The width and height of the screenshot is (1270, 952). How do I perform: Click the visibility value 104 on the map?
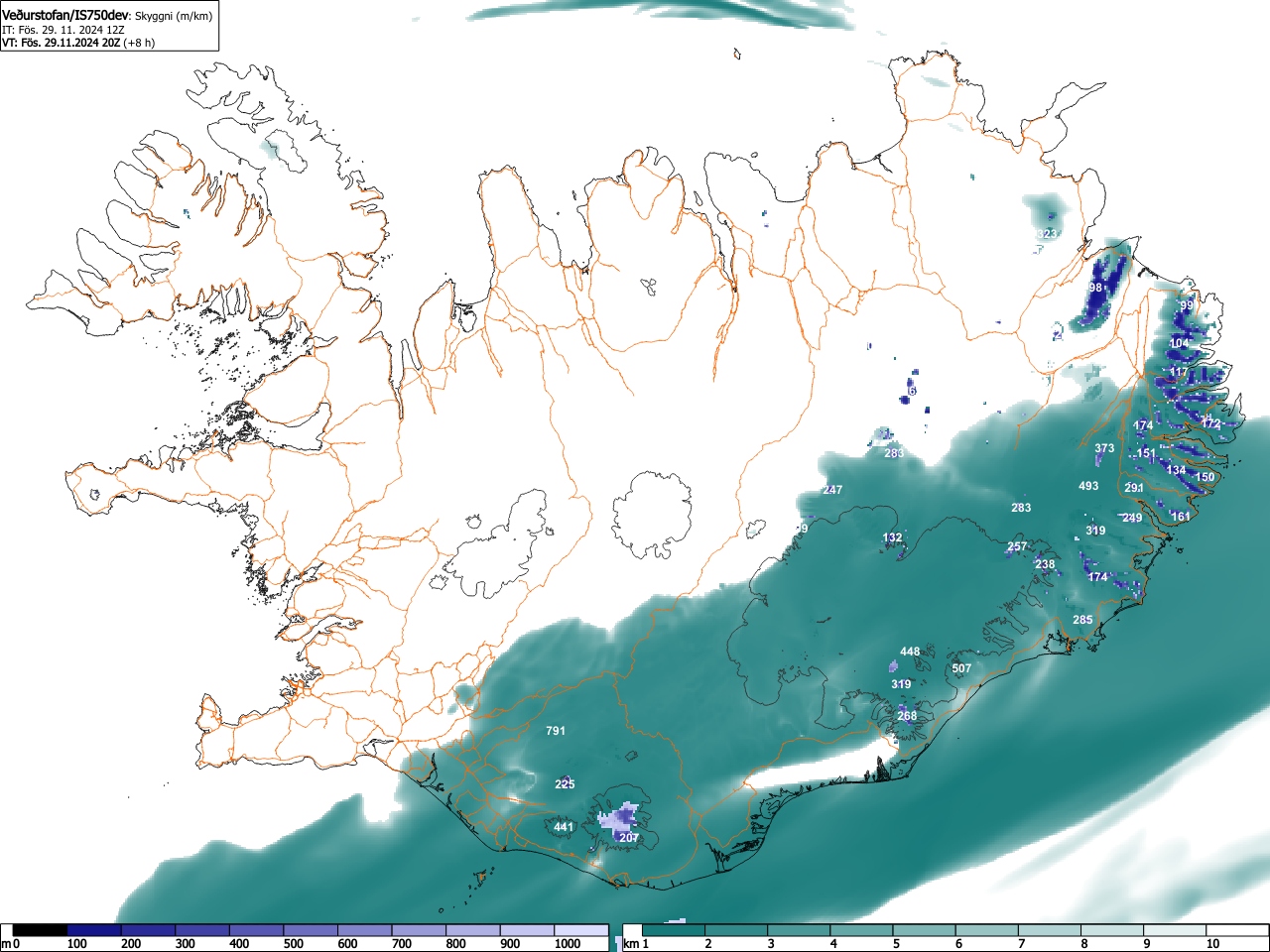pyautogui.click(x=1179, y=343)
